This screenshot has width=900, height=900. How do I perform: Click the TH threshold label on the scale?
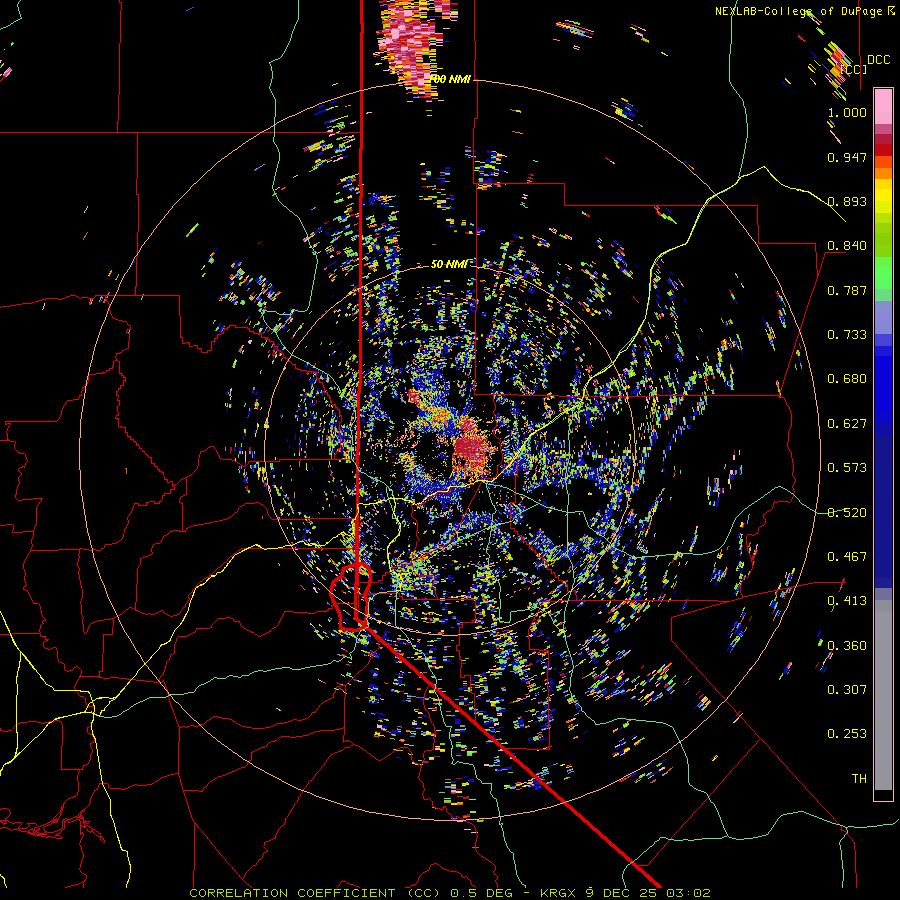coord(859,779)
